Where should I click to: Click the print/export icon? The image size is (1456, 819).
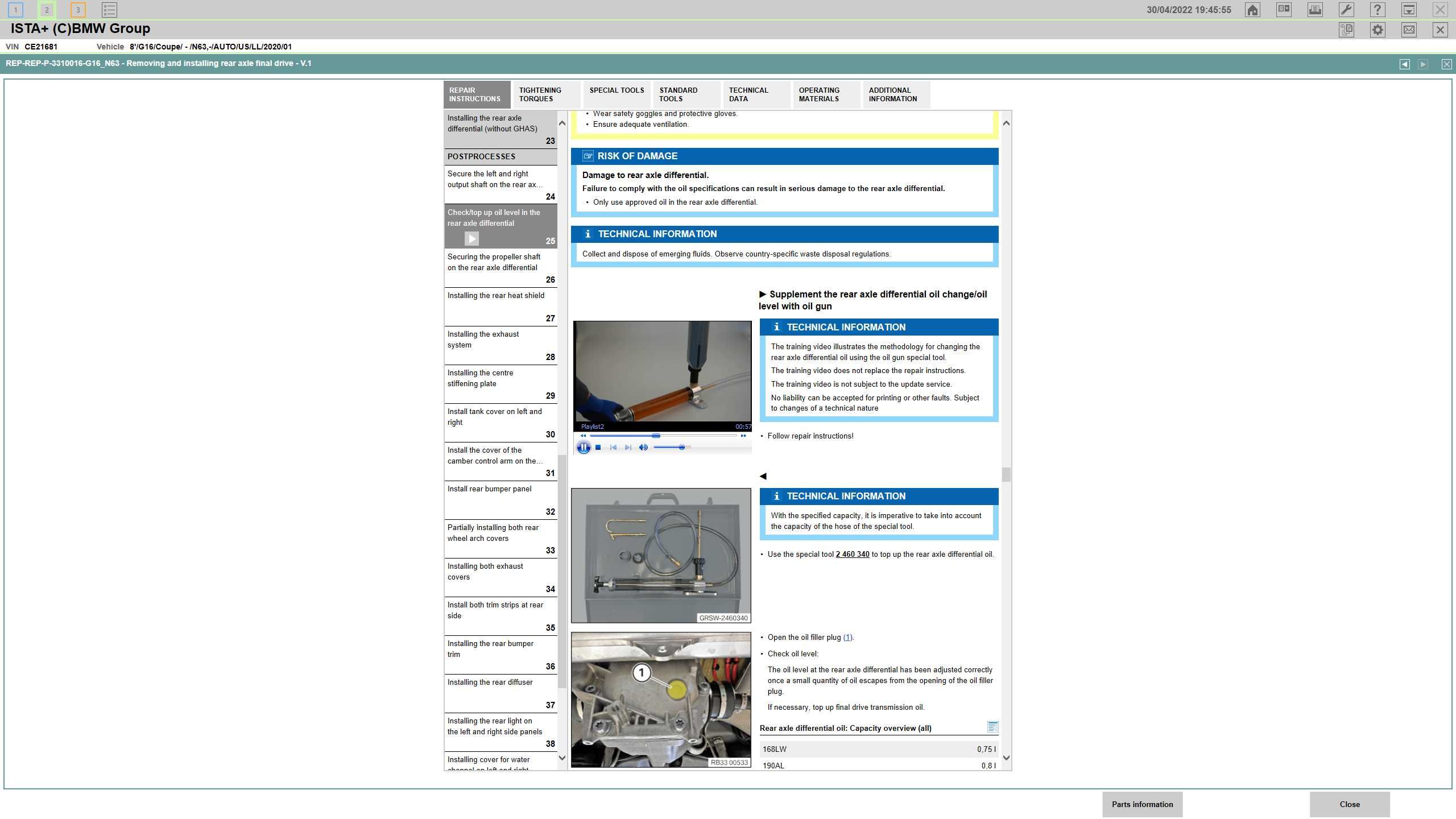[1315, 10]
